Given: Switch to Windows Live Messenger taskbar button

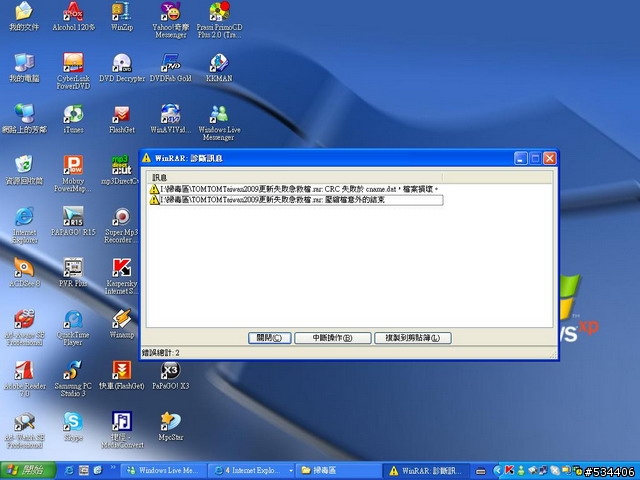Looking at the screenshot, I should (x=164, y=471).
